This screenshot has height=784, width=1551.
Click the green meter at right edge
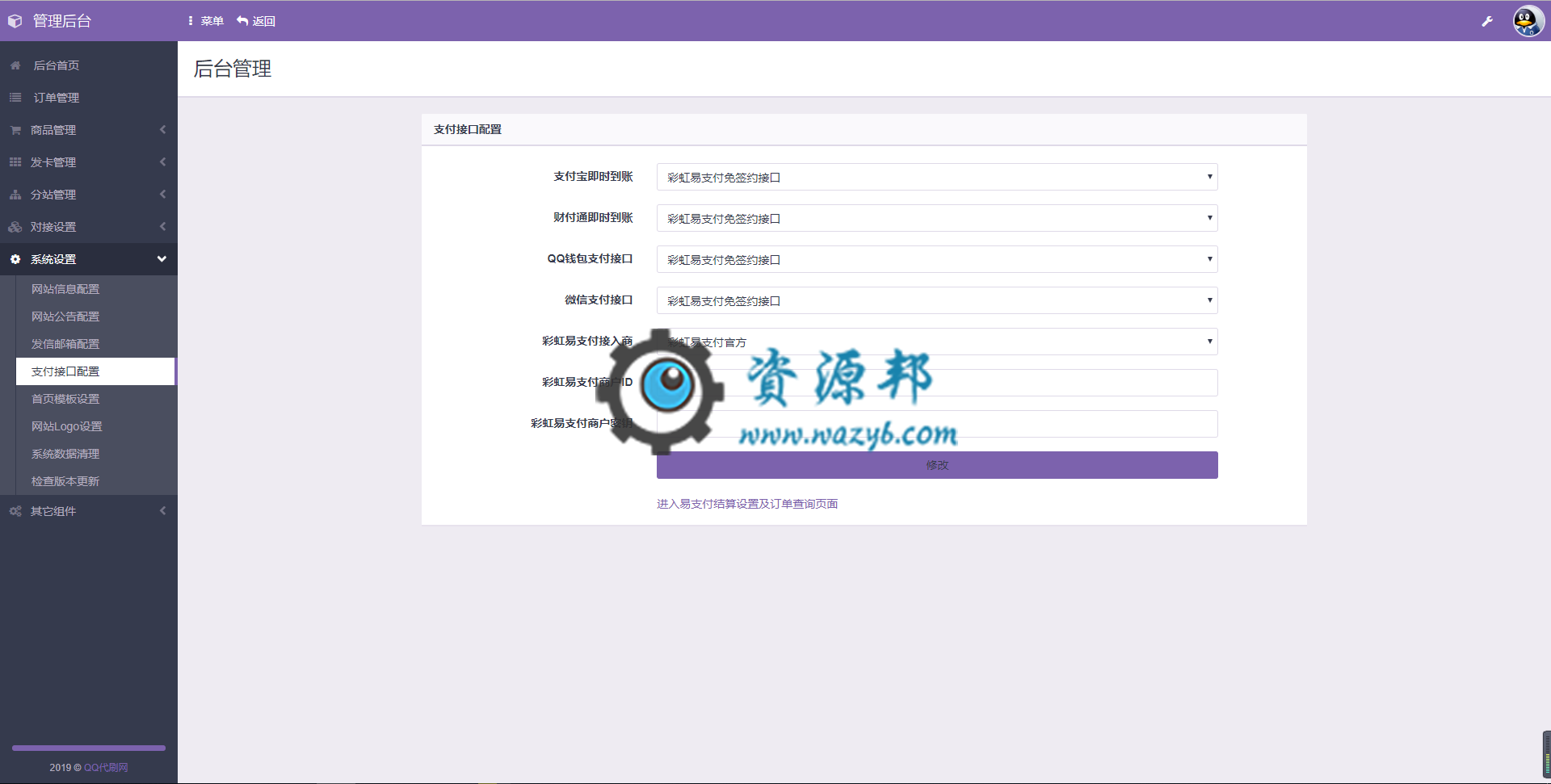click(1546, 755)
